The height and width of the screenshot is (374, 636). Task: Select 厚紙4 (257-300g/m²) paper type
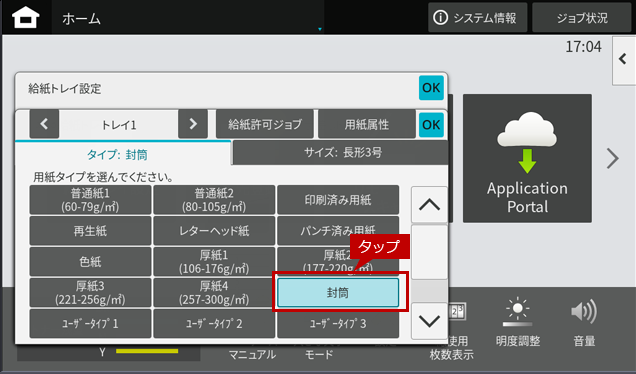[x=214, y=292]
